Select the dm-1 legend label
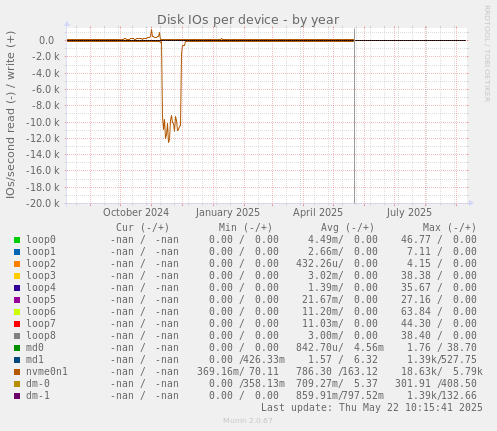Image resolution: width=497 pixels, height=431 pixels. coord(38,395)
